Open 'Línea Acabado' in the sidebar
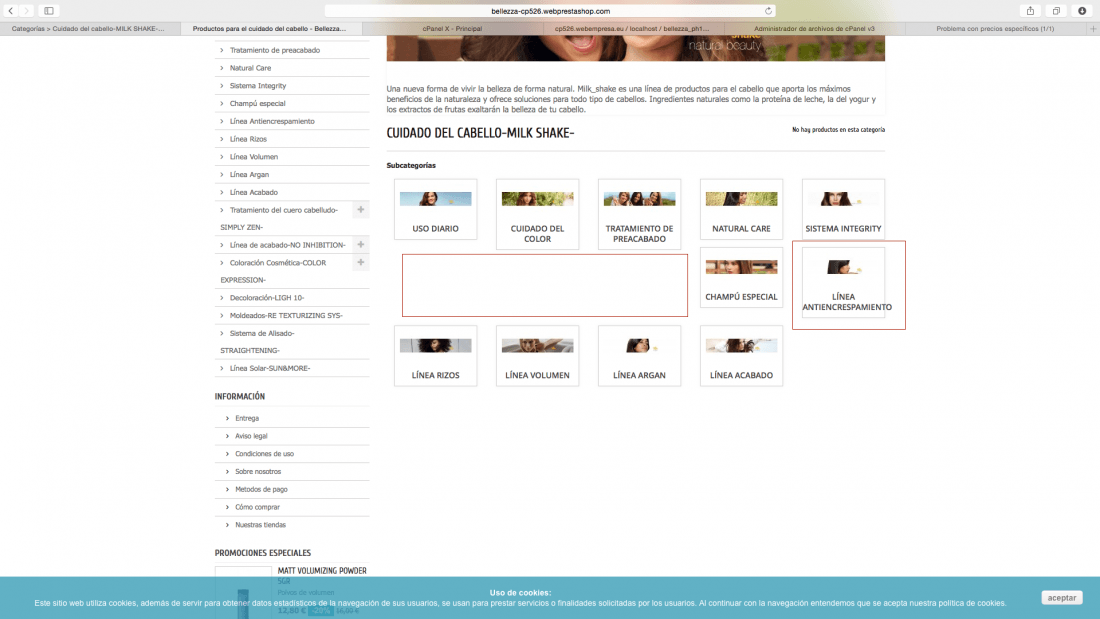The image size is (1100, 619). tap(253, 192)
